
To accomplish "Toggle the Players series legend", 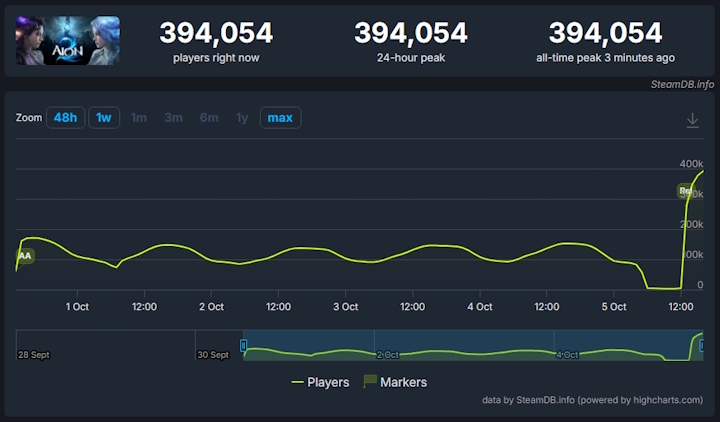I will pyautogui.click(x=320, y=382).
